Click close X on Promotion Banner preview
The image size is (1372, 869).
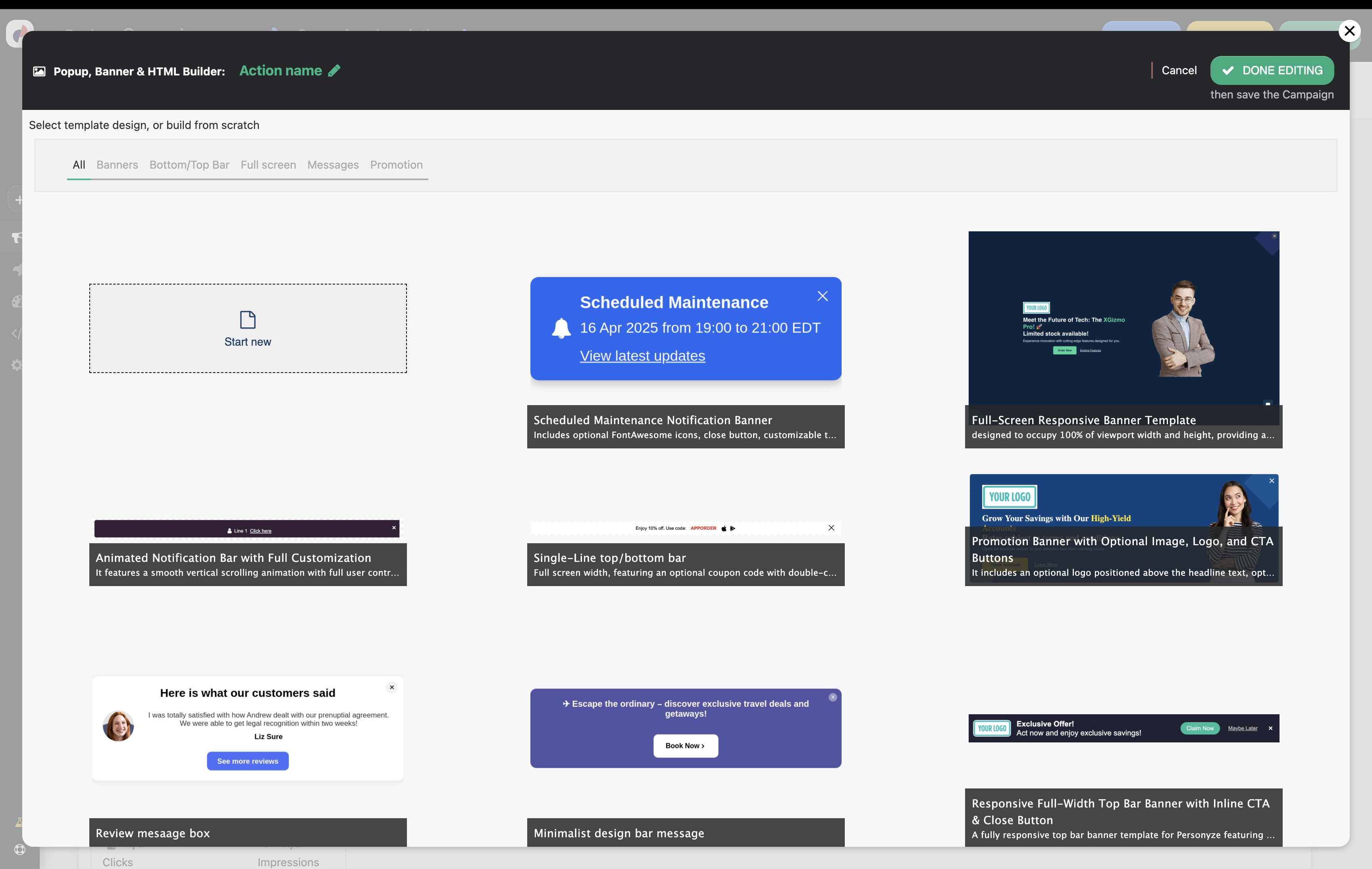click(x=1272, y=481)
